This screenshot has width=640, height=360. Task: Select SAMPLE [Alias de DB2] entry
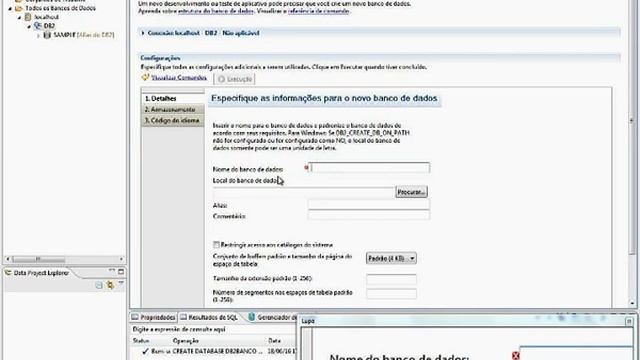point(84,35)
